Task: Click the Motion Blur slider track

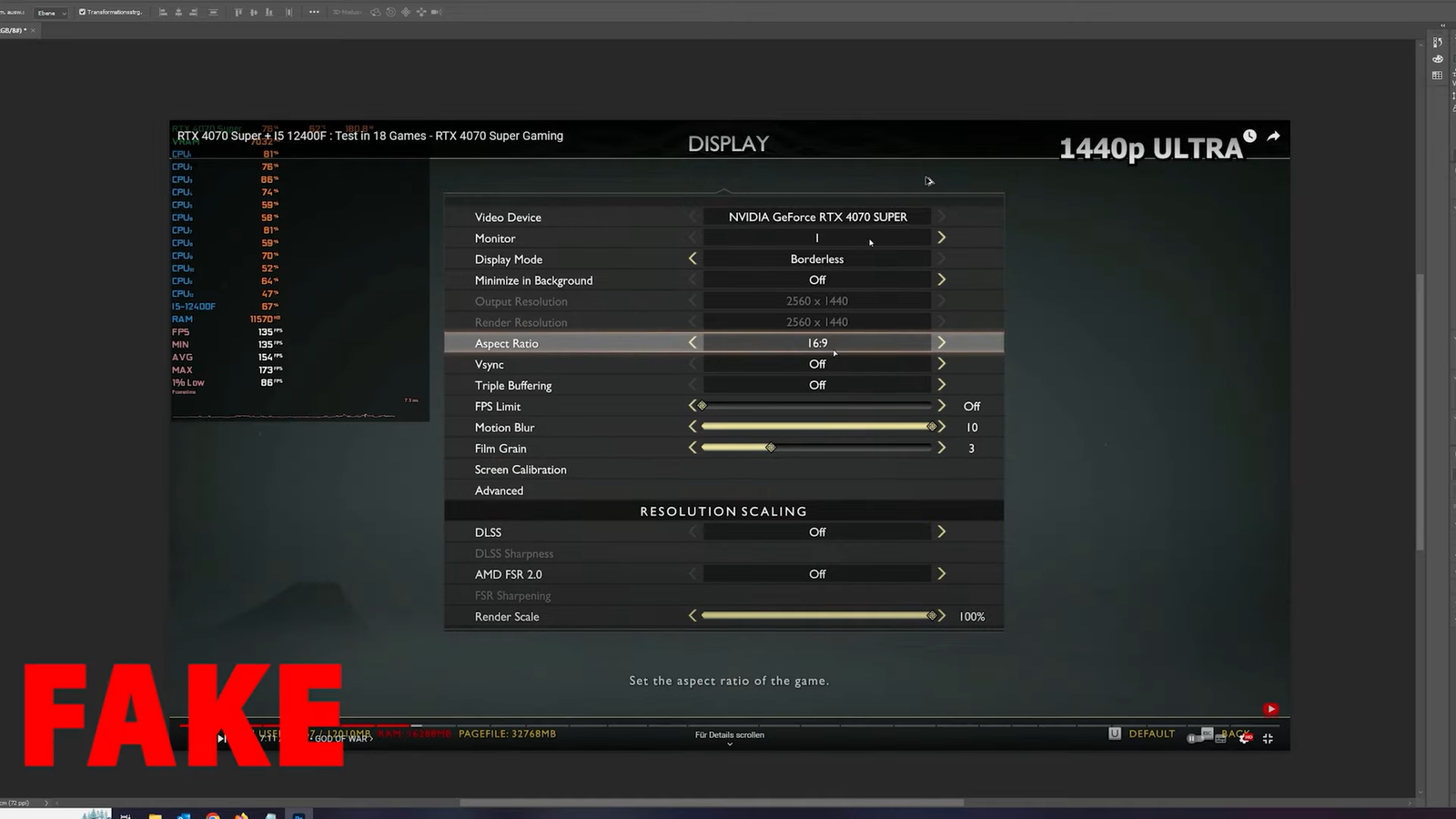Action: coord(816,427)
